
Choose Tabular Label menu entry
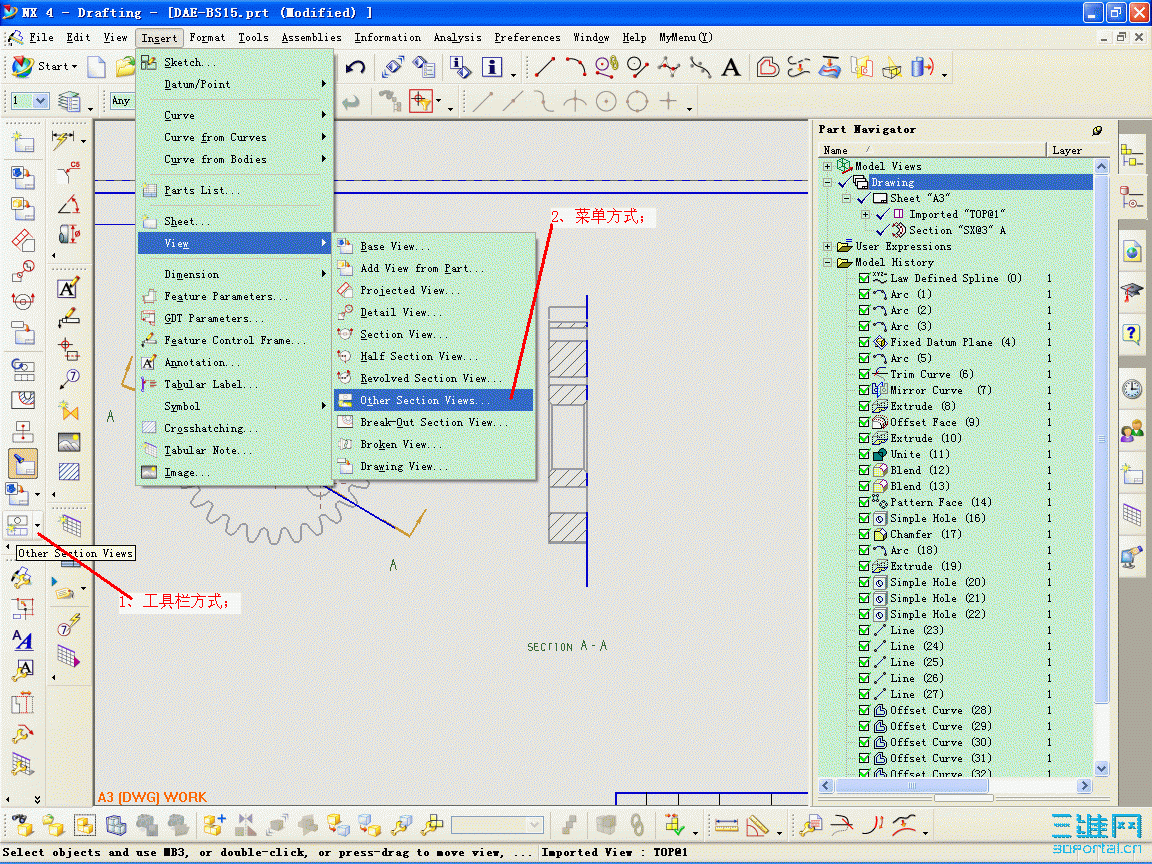pos(234,384)
